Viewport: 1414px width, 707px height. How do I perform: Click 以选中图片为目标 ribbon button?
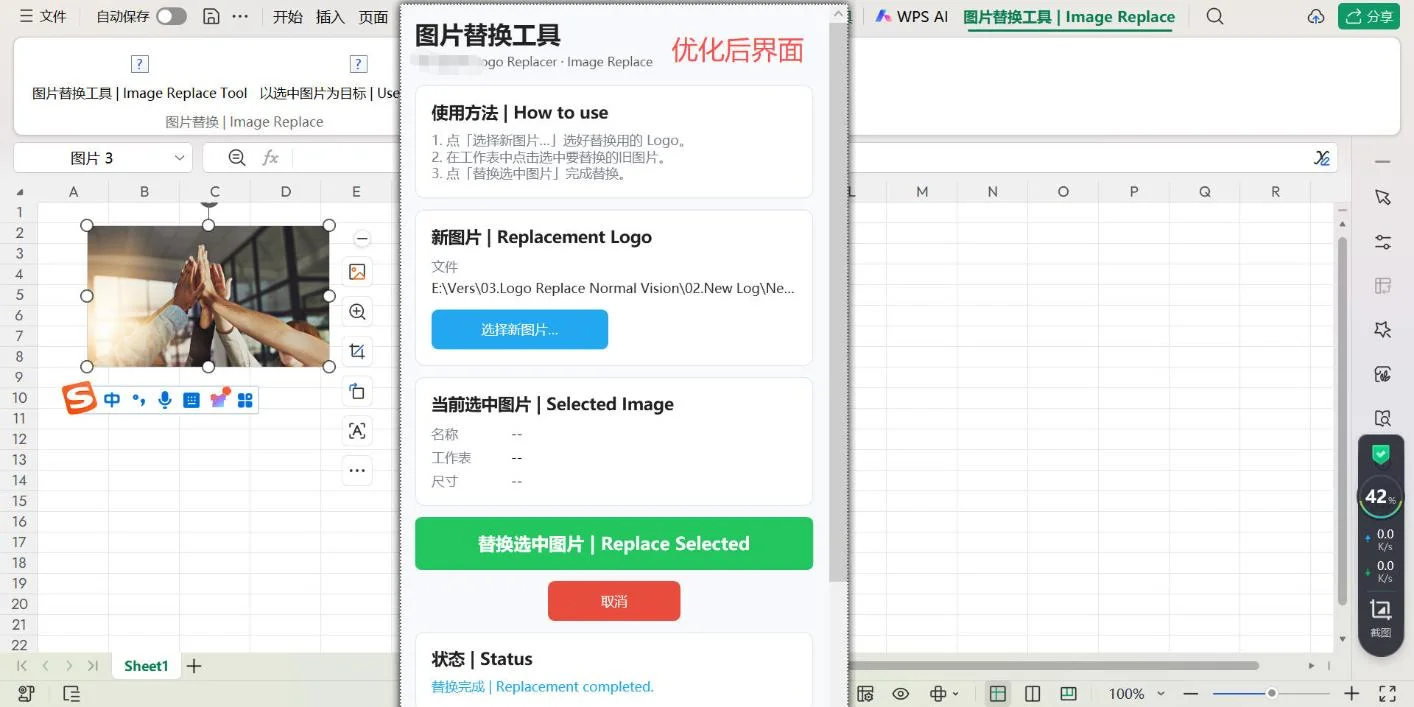click(330, 78)
